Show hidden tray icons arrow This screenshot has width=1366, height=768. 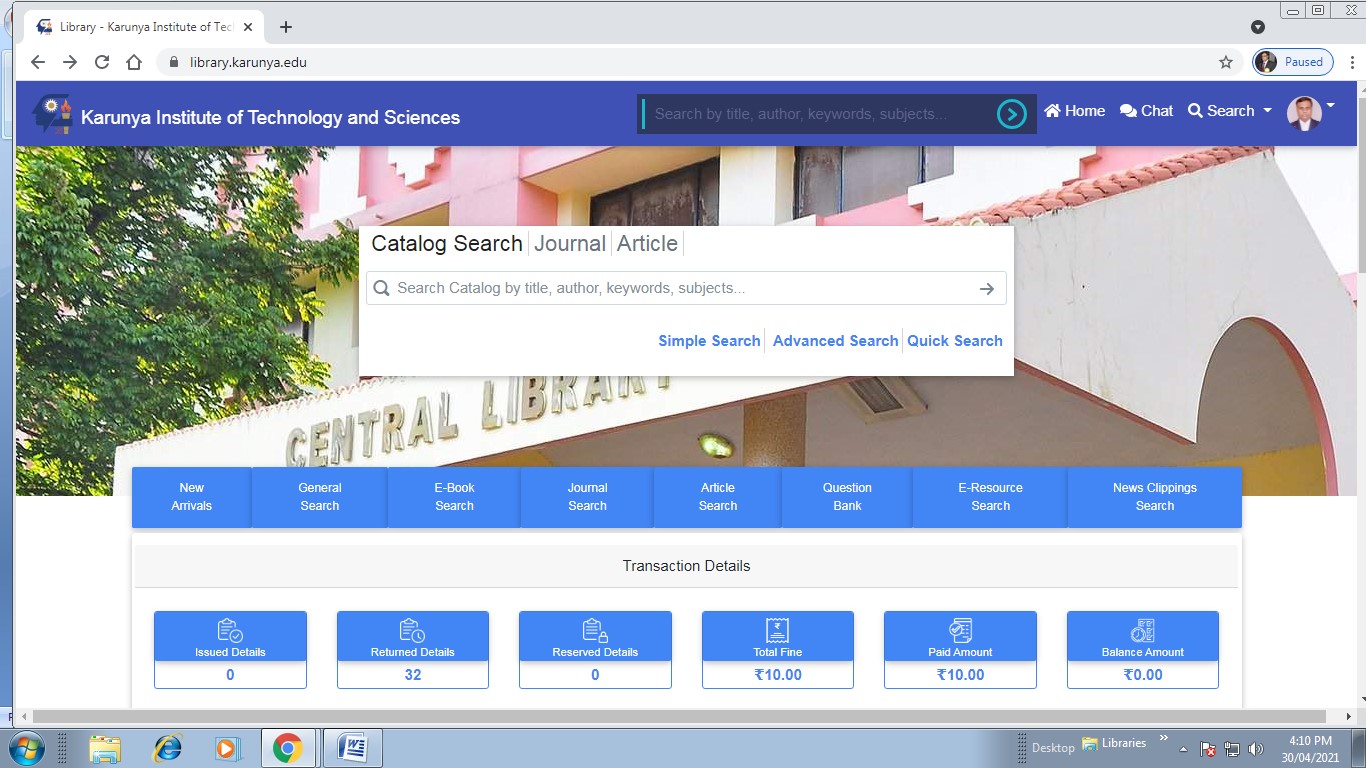click(x=1184, y=749)
